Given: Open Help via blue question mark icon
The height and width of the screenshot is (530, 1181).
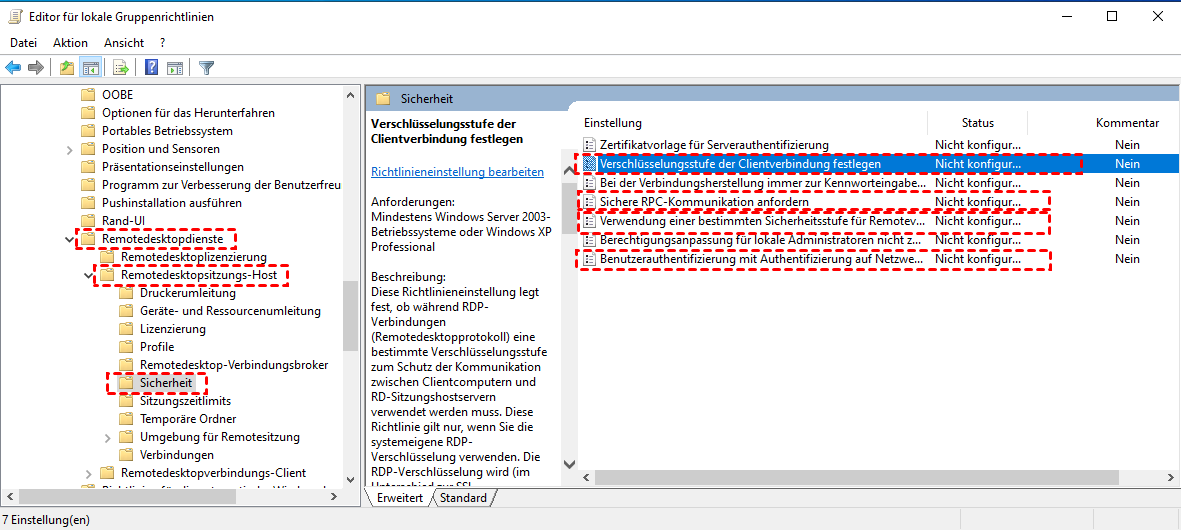Looking at the screenshot, I should pyautogui.click(x=151, y=68).
